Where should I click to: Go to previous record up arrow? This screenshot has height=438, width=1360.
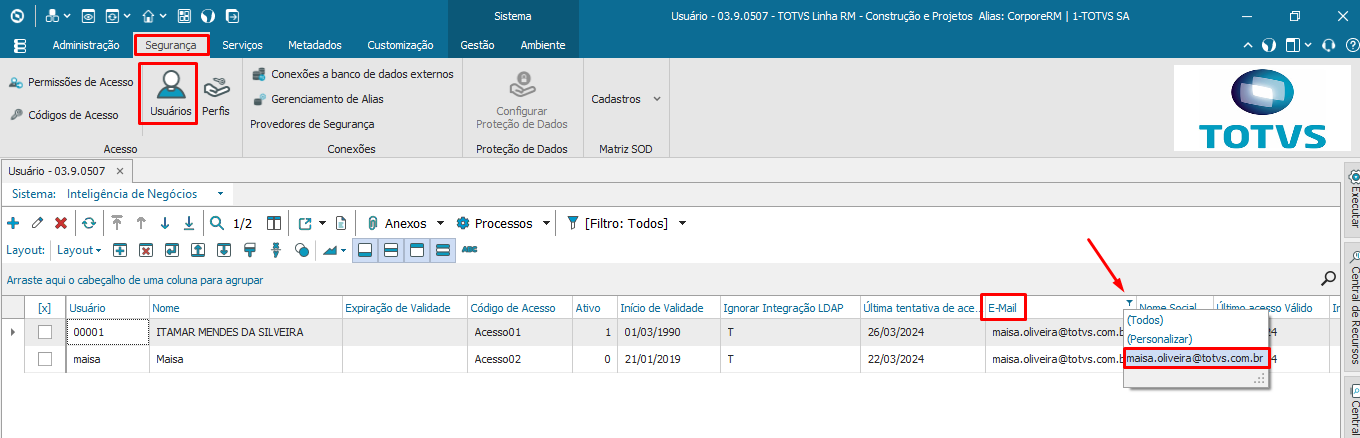point(141,223)
